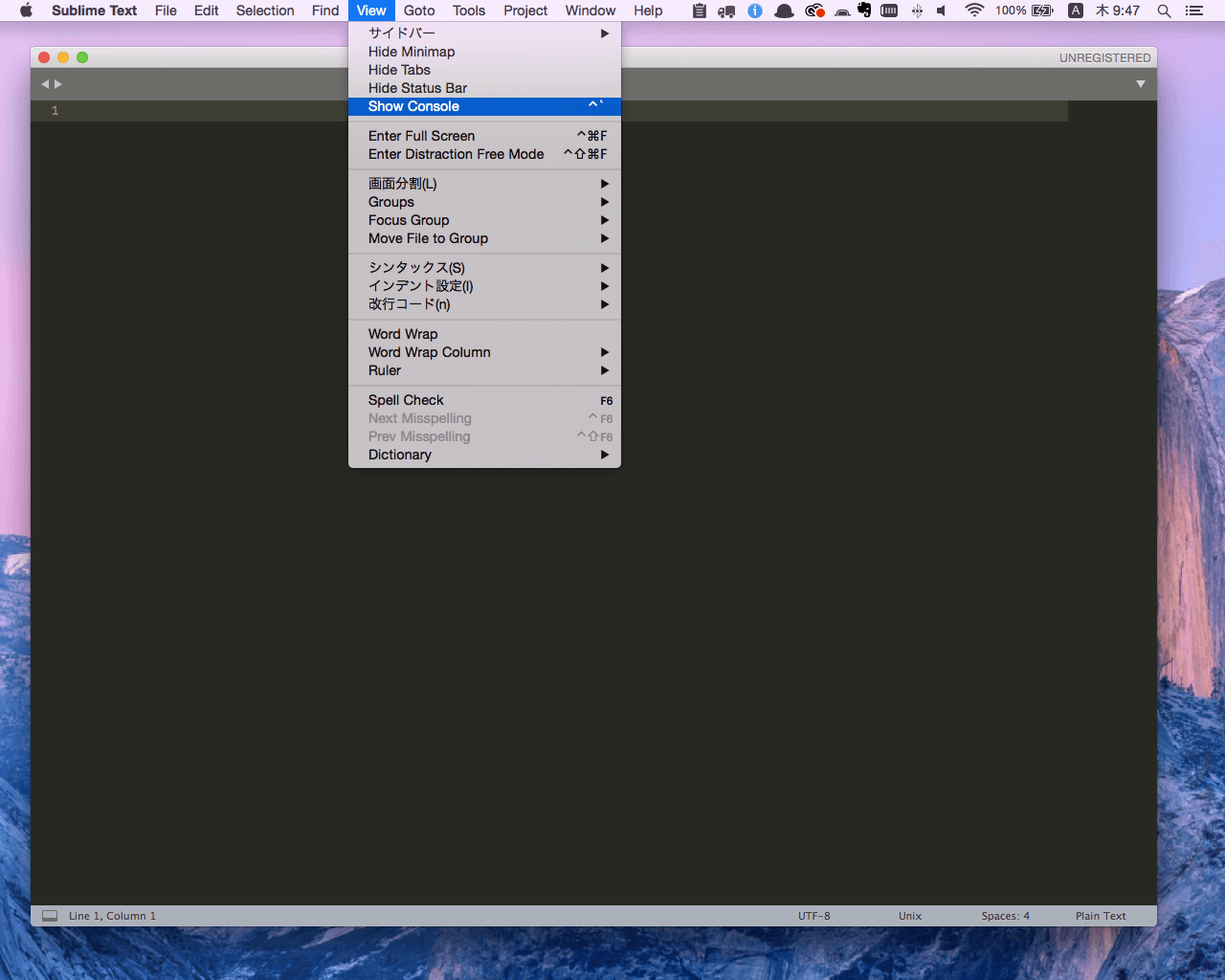The height and width of the screenshot is (980, 1225).
Task: Click the UNREGISTERED title bar label
Action: pos(1105,57)
